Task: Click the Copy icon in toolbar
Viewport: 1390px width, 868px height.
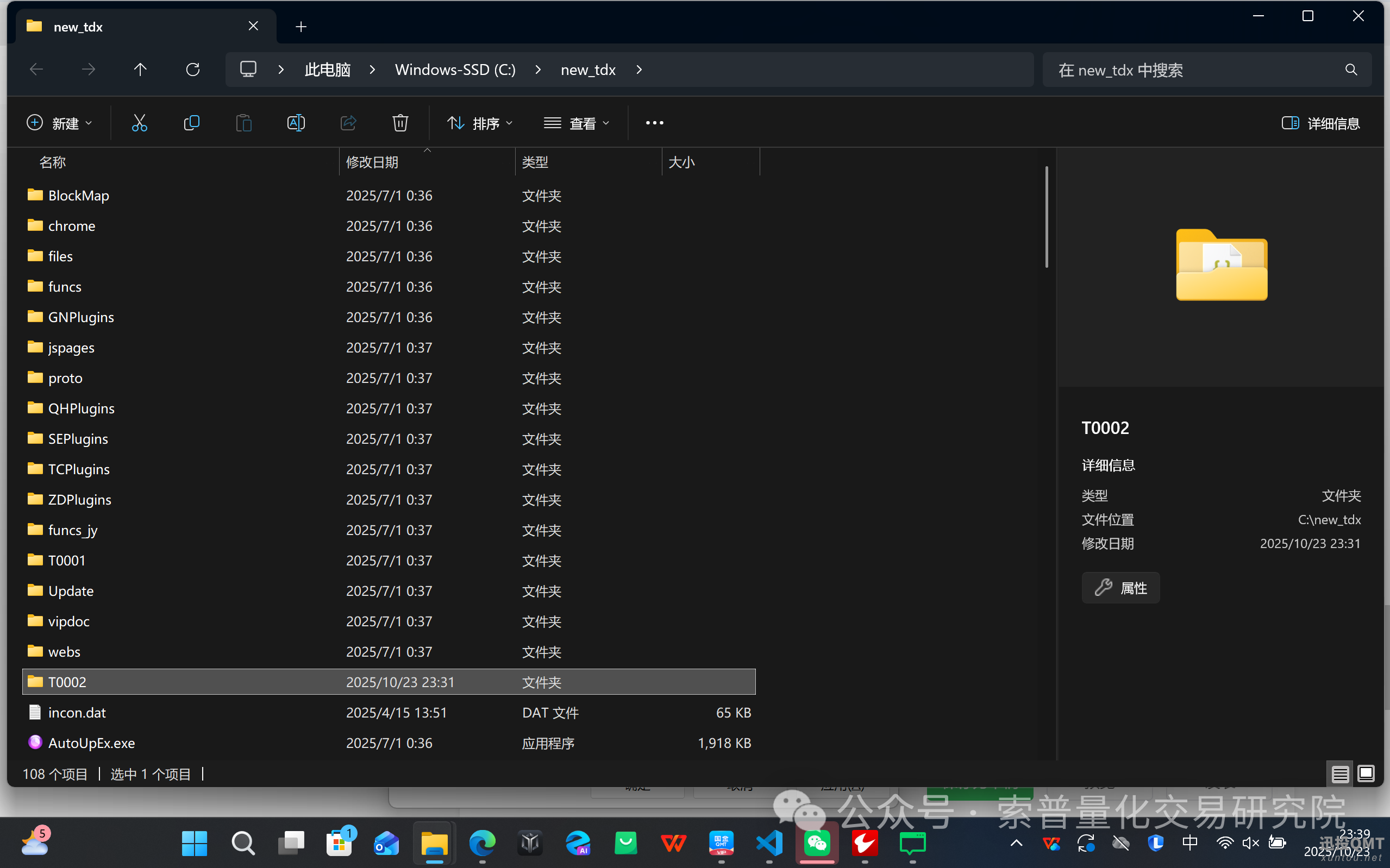Action: coord(191,123)
